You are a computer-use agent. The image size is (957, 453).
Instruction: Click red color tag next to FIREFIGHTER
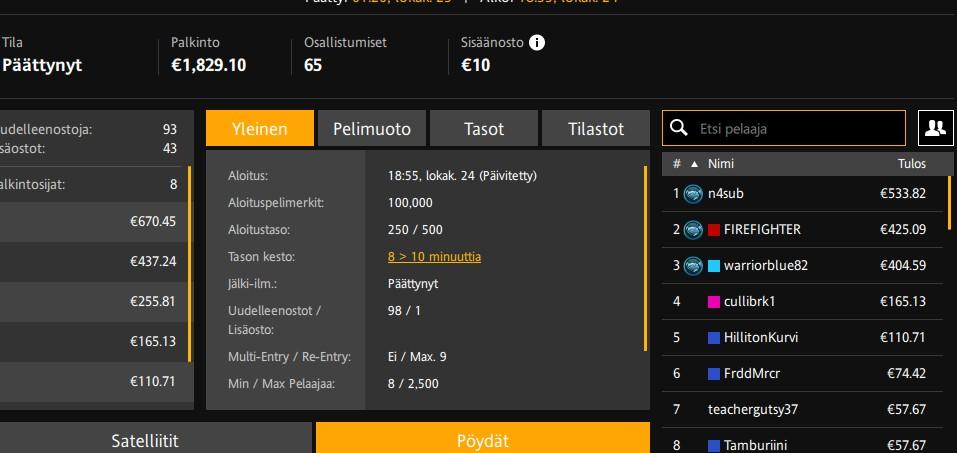coord(714,230)
